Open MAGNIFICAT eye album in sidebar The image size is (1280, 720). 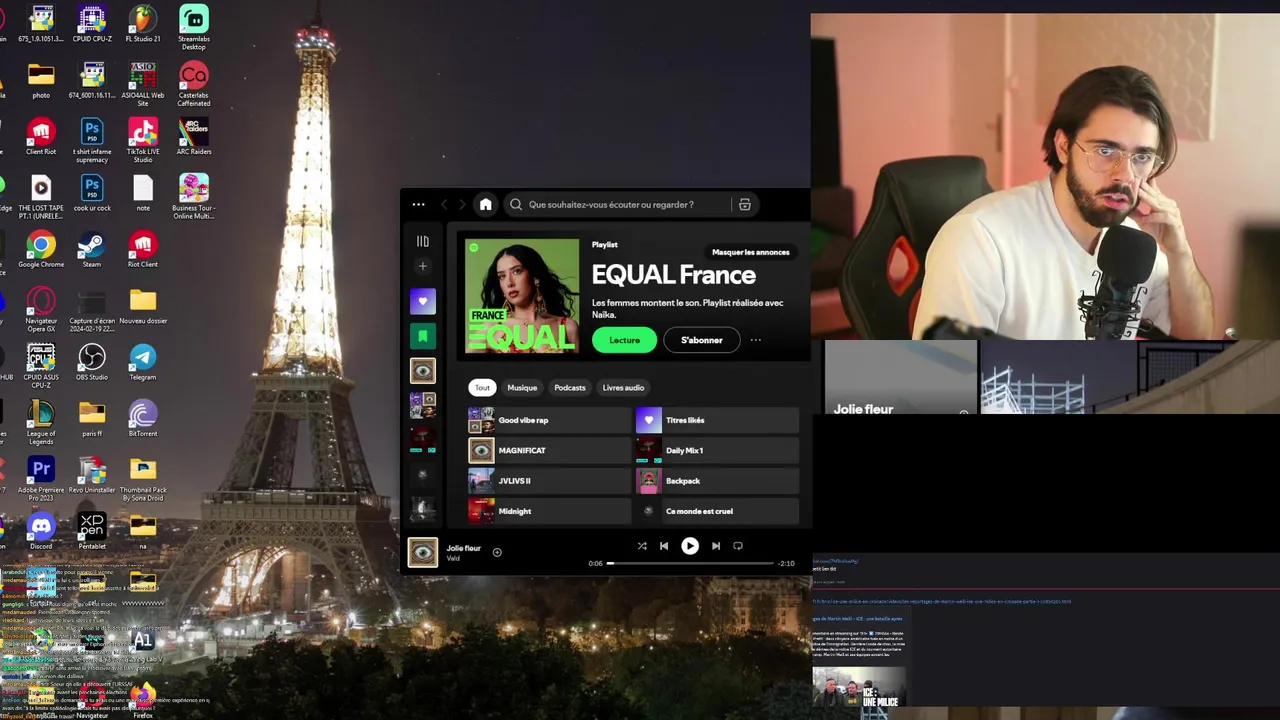point(422,371)
